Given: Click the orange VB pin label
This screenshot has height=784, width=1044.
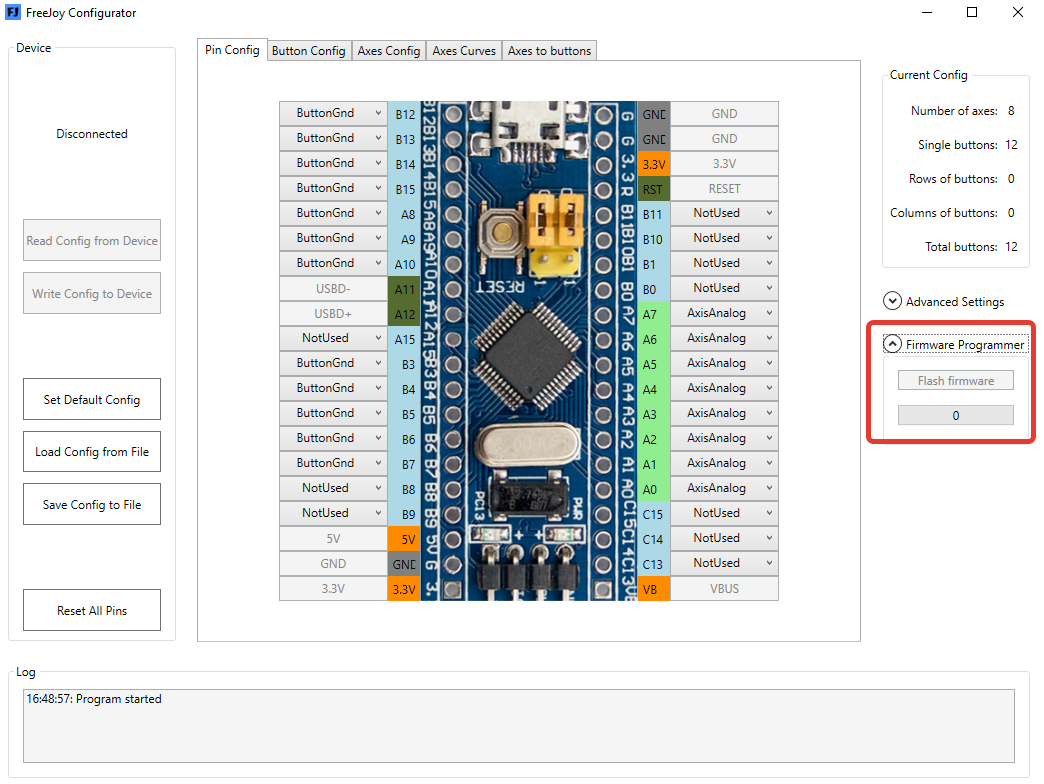Looking at the screenshot, I should pyautogui.click(x=654, y=589).
